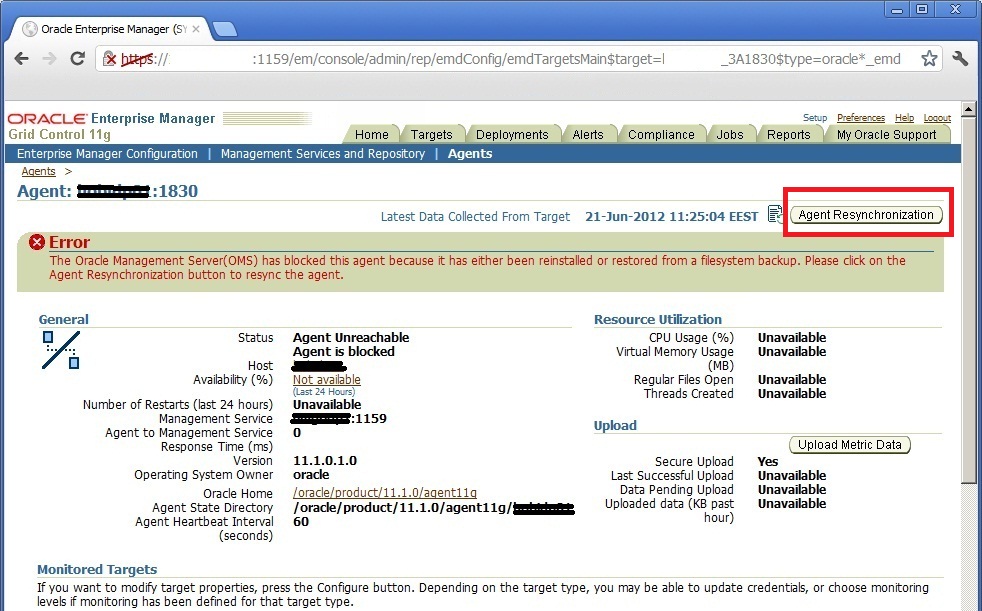
Task: Click the refresh data page icon
Action: point(775,215)
